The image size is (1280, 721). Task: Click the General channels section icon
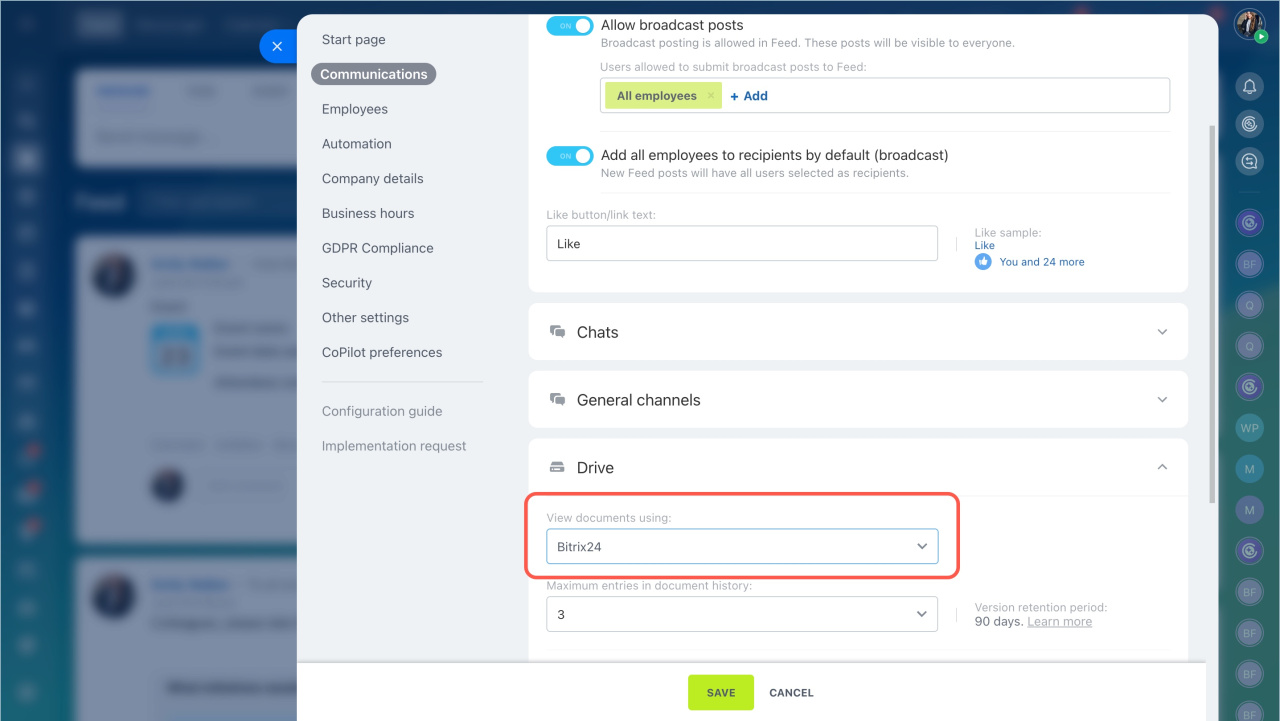[557, 400]
